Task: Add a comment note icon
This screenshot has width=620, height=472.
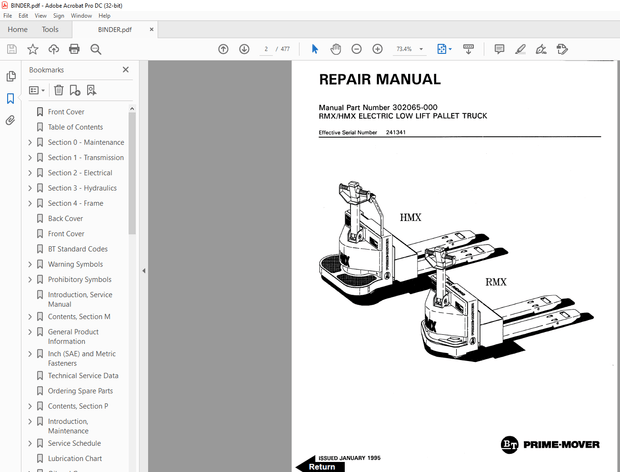Action: pos(499,49)
